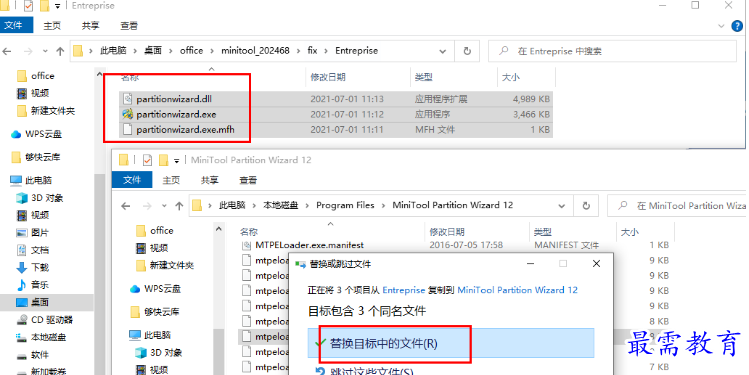Image resolution: width=749 pixels, height=375 pixels.
Task: Go back in Entreprise window
Action: click(x=8, y=51)
